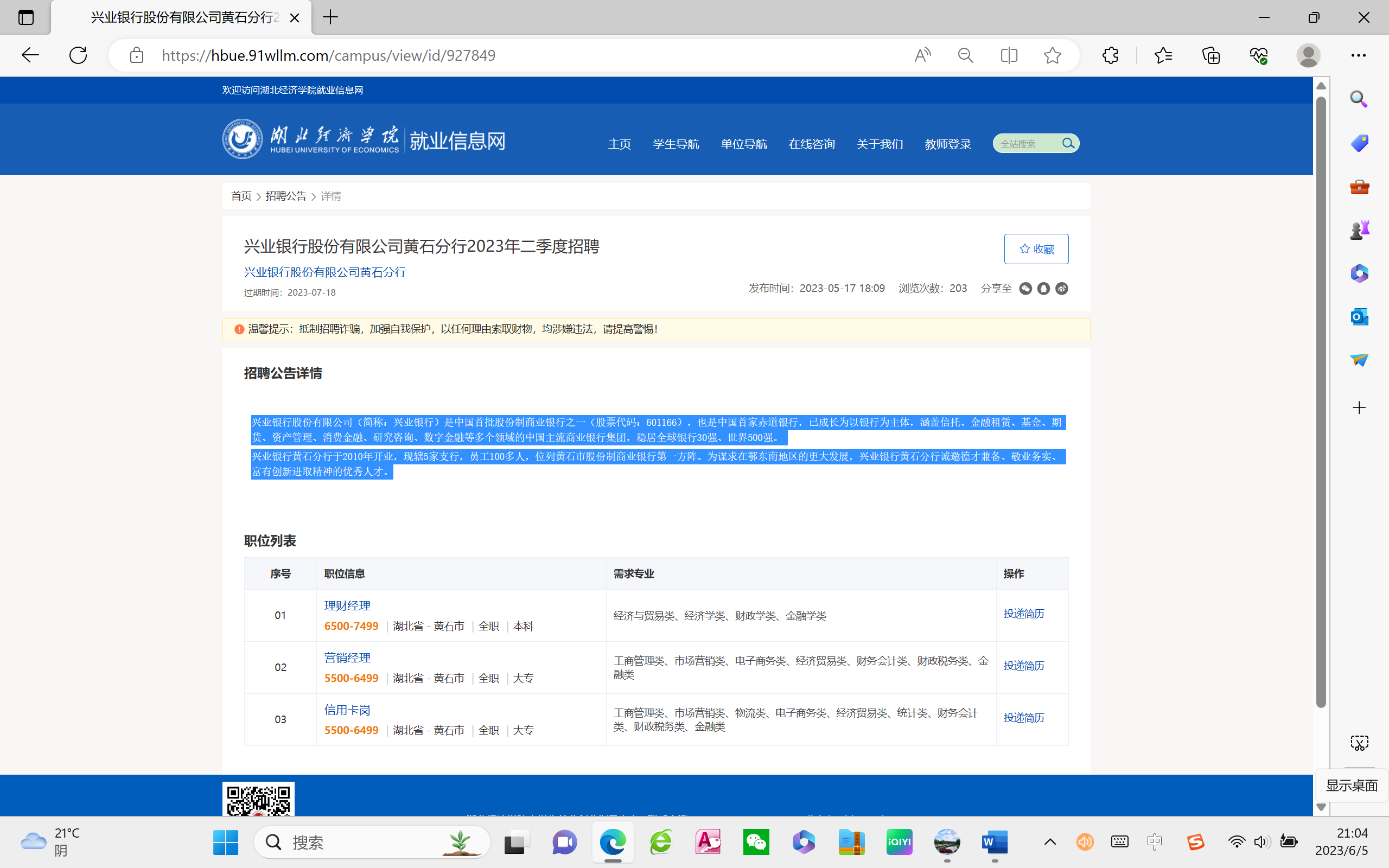The height and width of the screenshot is (868, 1389).
Task: Click 招聘公告 in the breadcrumb
Action: [x=286, y=196]
